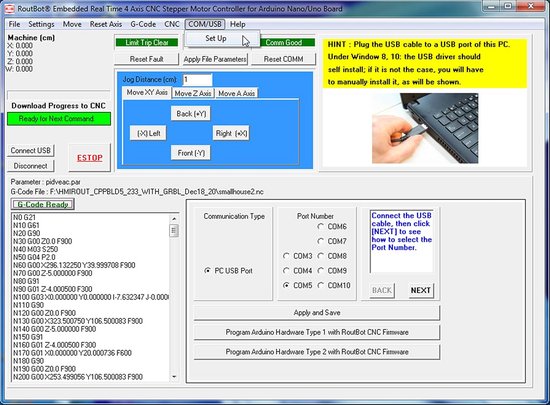The height and width of the screenshot is (405, 550).
Task: Click the Parameter : pidveac.par text
Action: [x=46, y=182]
